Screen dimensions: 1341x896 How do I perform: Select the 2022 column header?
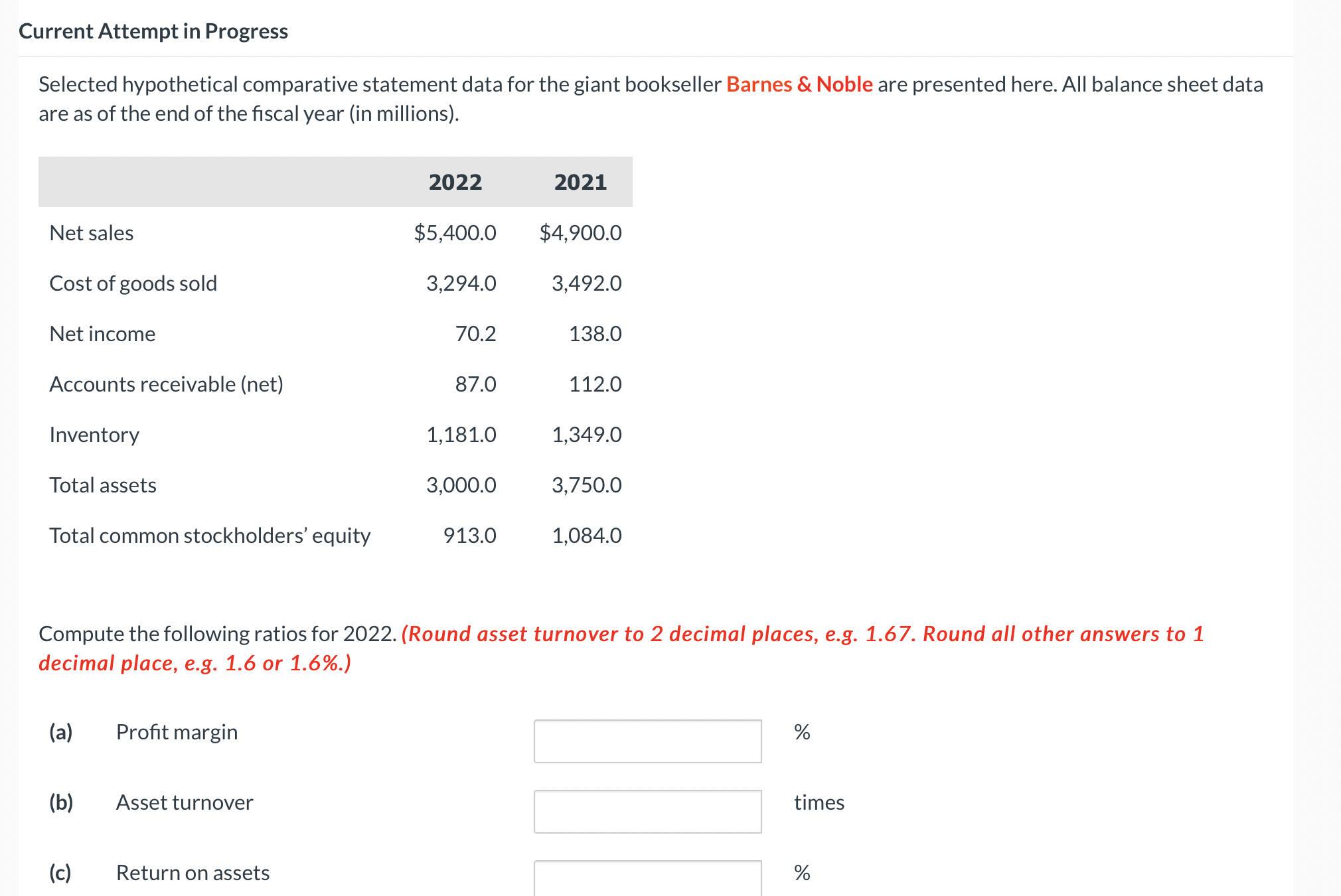point(455,181)
